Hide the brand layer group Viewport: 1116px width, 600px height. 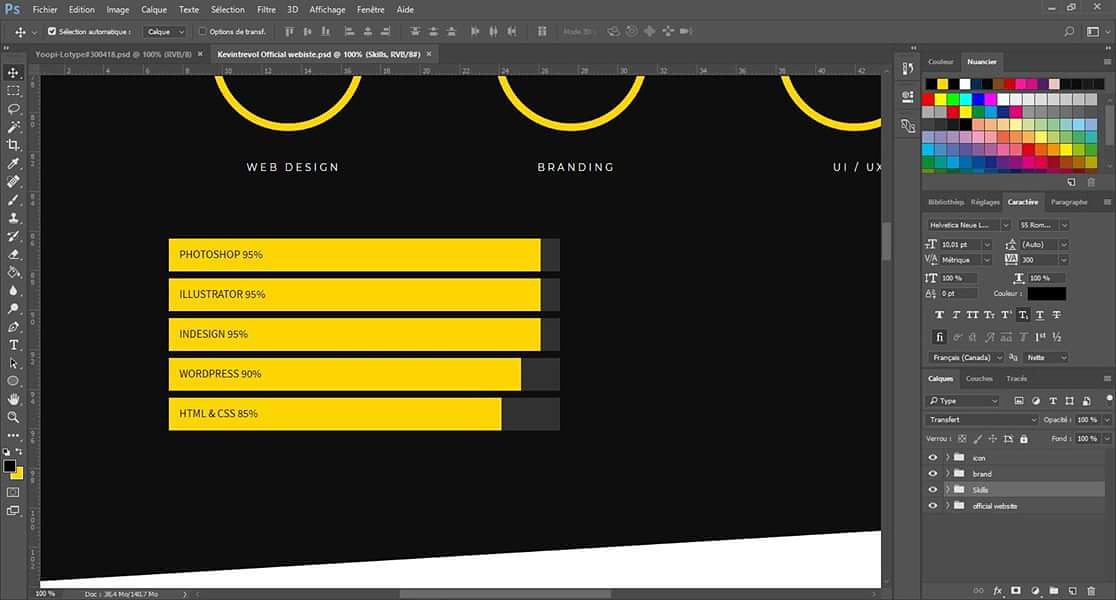[932, 473]
